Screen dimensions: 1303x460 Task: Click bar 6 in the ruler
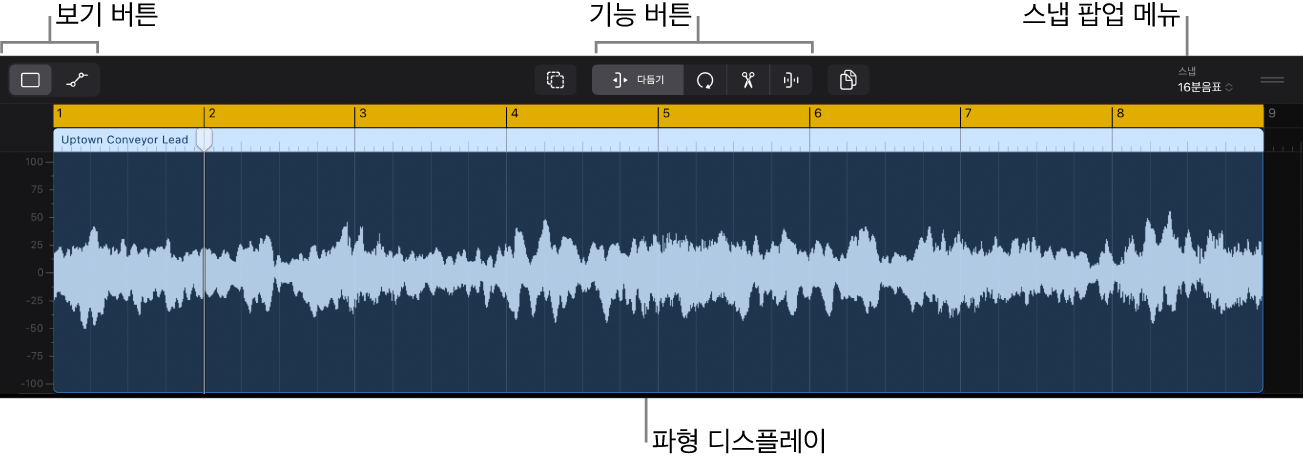click(x=817, y=113)
